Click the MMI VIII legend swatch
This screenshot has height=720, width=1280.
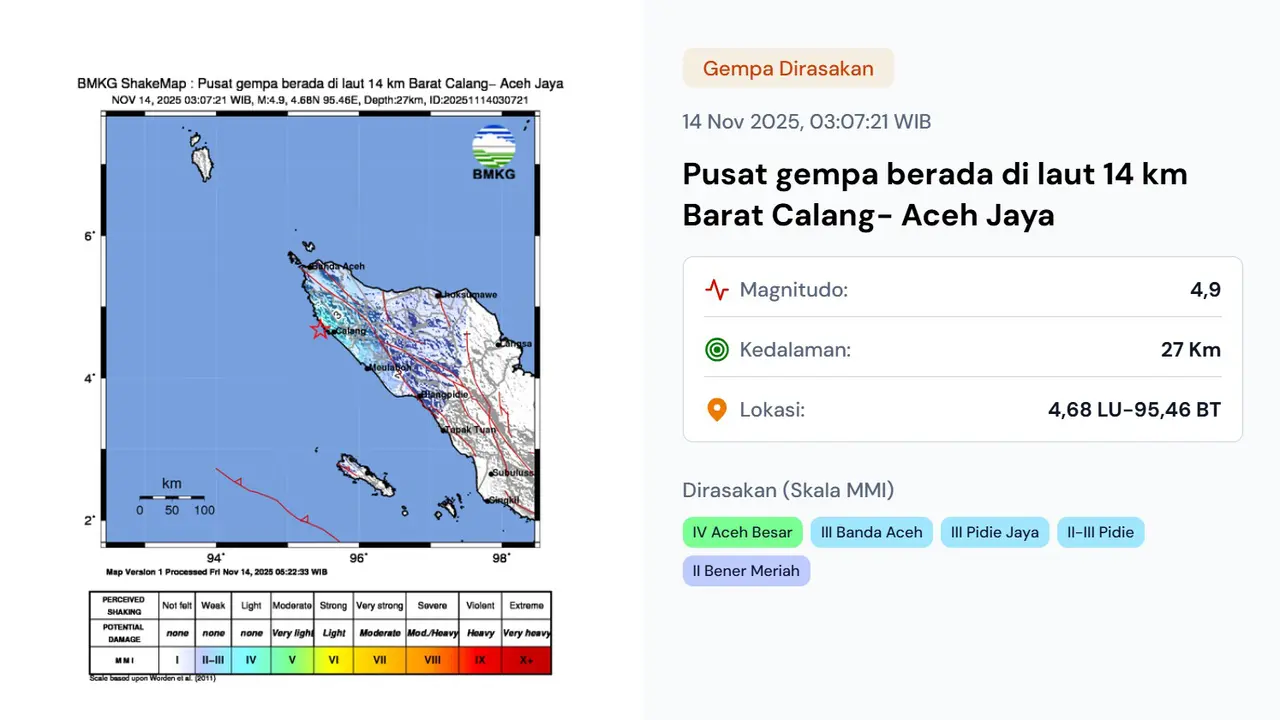click(x=432, y=660)
